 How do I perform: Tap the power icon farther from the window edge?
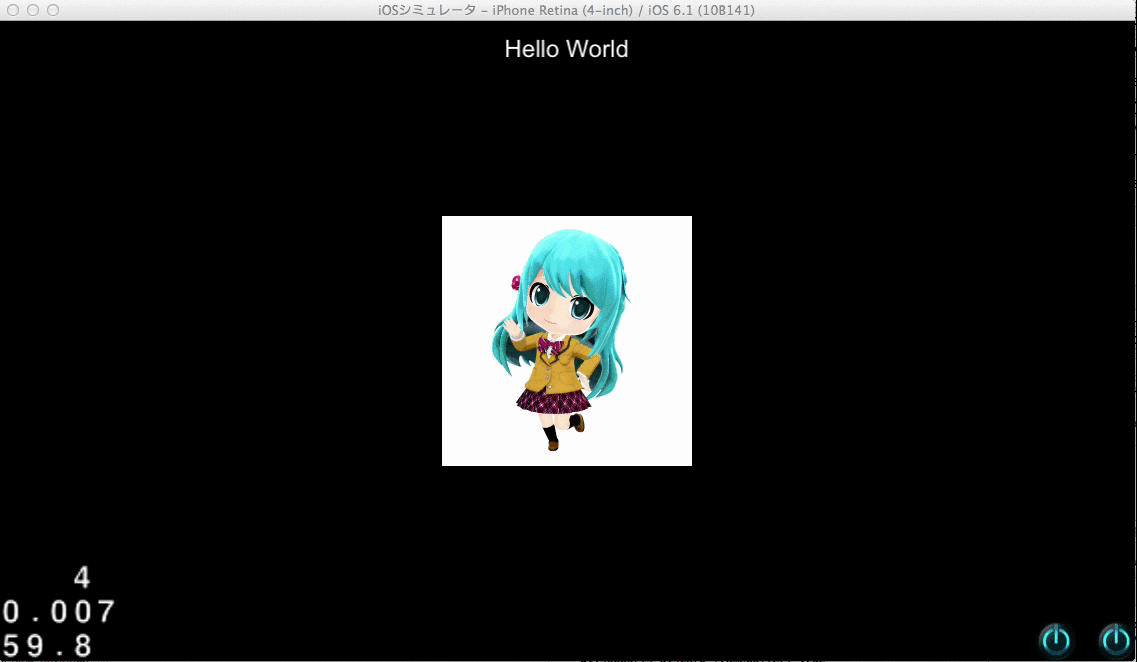point(1056,640)
